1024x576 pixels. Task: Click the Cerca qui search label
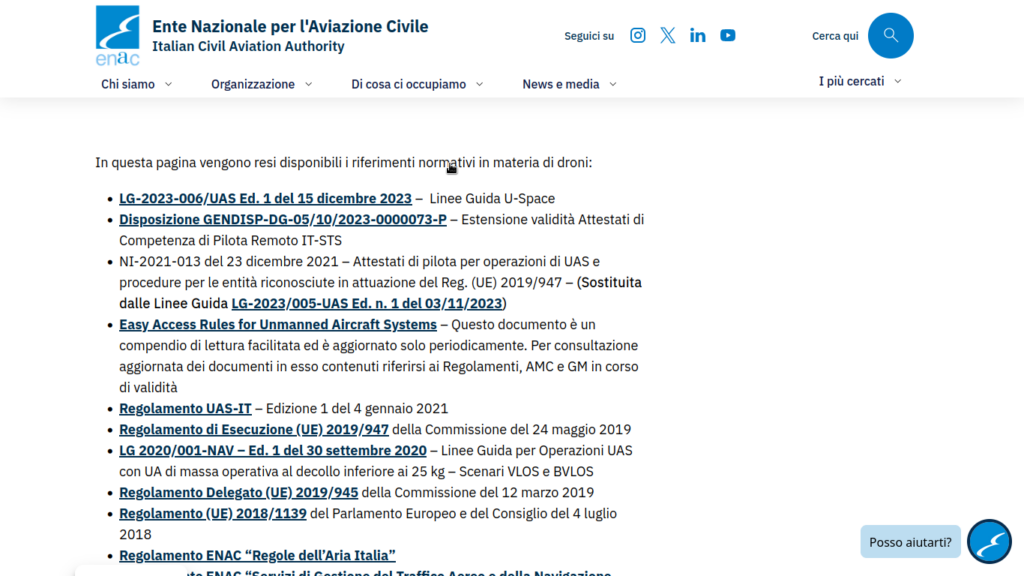pyautogui.click(x=835, y=36)
